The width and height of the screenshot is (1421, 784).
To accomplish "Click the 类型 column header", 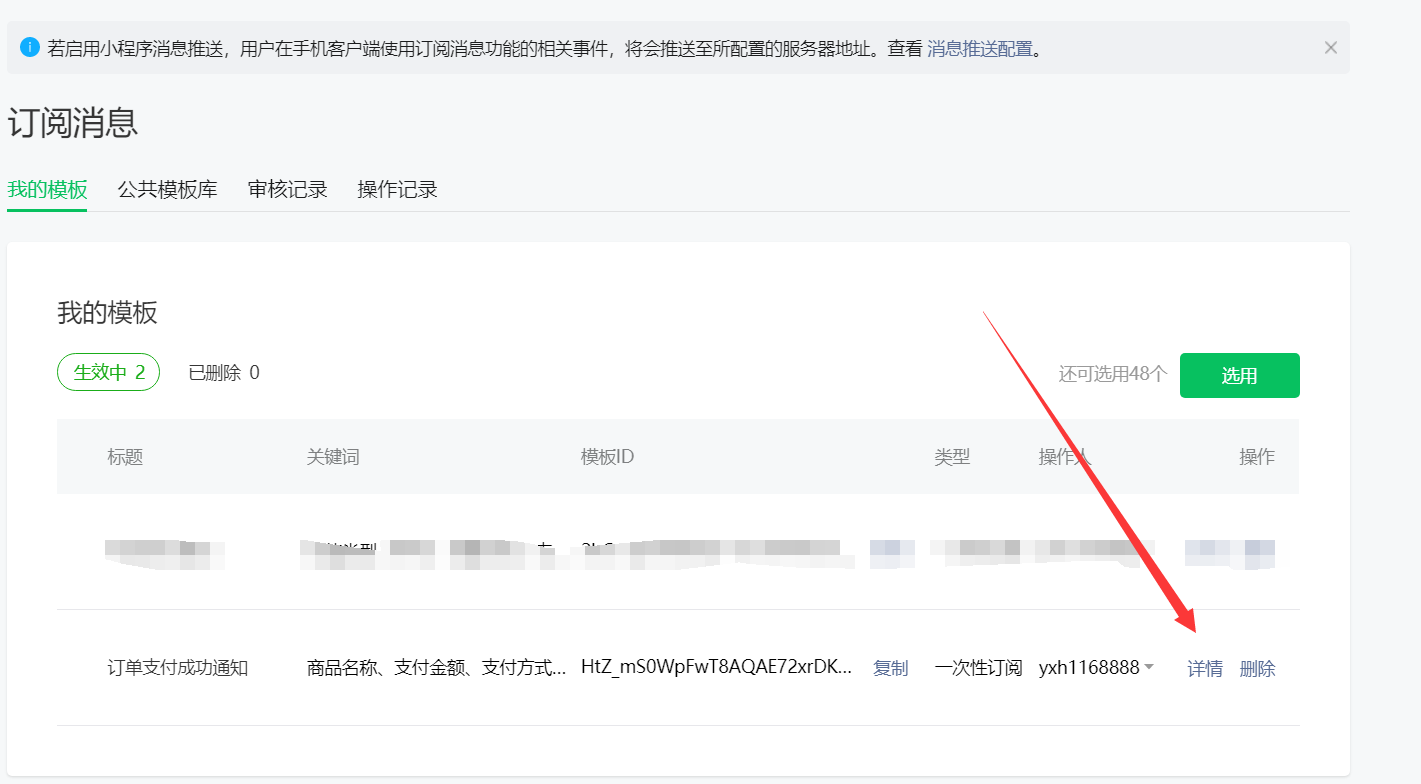I will pyautogui.click(x=952, y=457).
